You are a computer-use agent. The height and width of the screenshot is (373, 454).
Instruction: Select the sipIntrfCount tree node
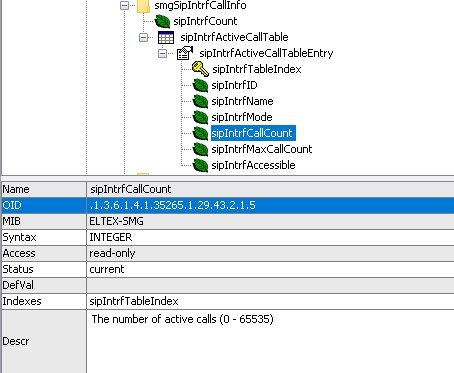[x=205, y=21]
